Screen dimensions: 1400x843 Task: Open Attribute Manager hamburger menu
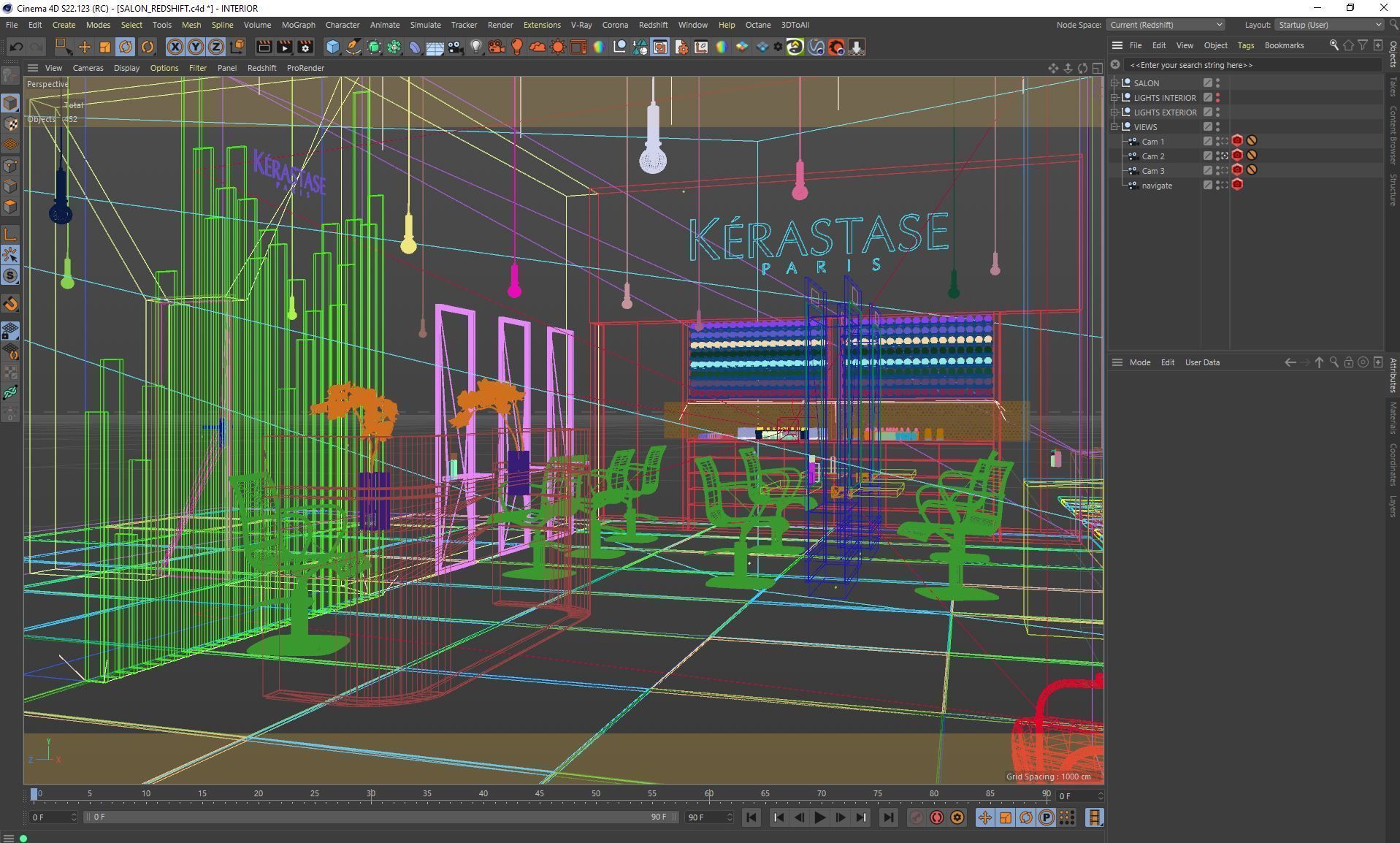[1117, 362]
